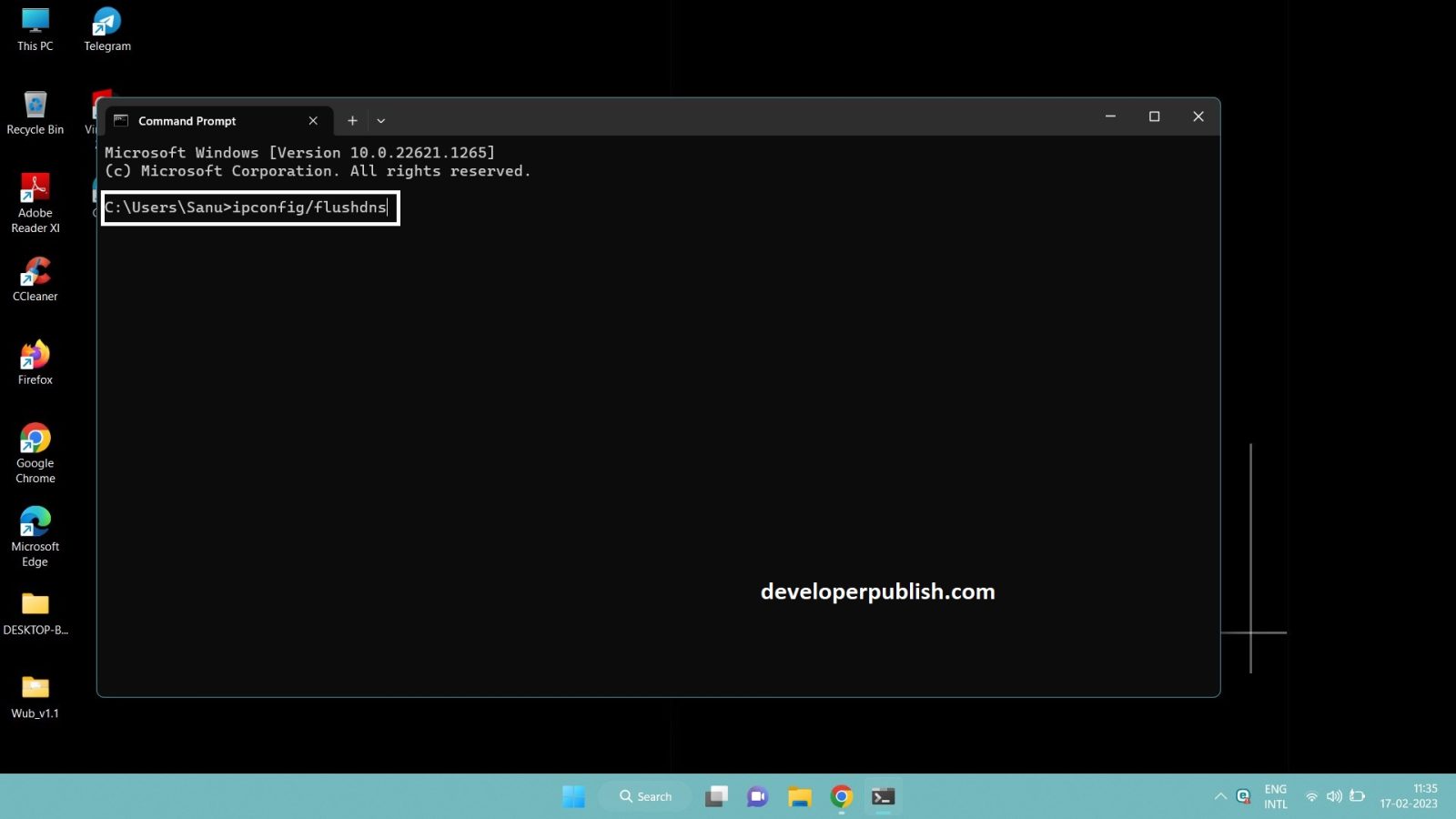Launch Terminal from the taskbar

point(882,796)
